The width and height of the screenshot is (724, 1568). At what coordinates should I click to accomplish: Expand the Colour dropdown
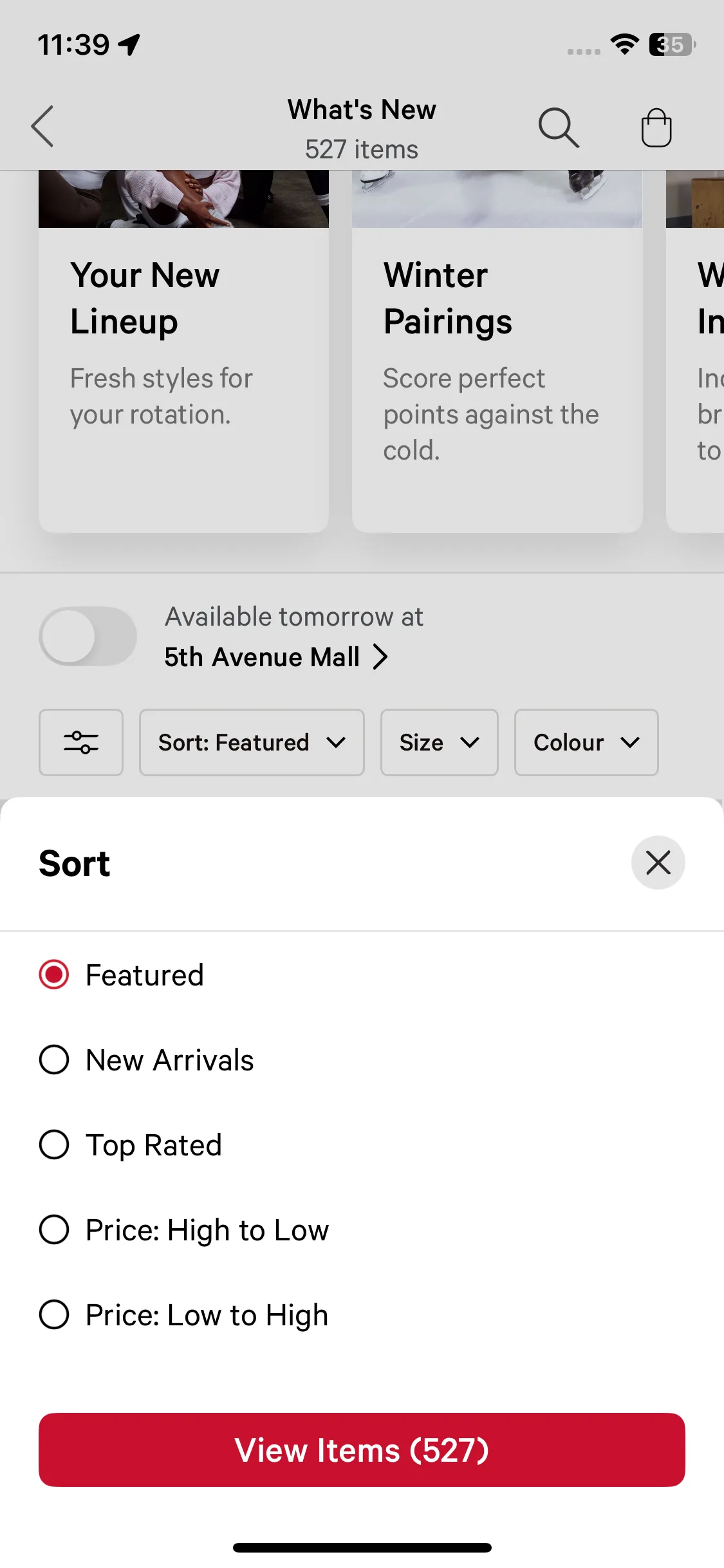click(x=586, y=742)
